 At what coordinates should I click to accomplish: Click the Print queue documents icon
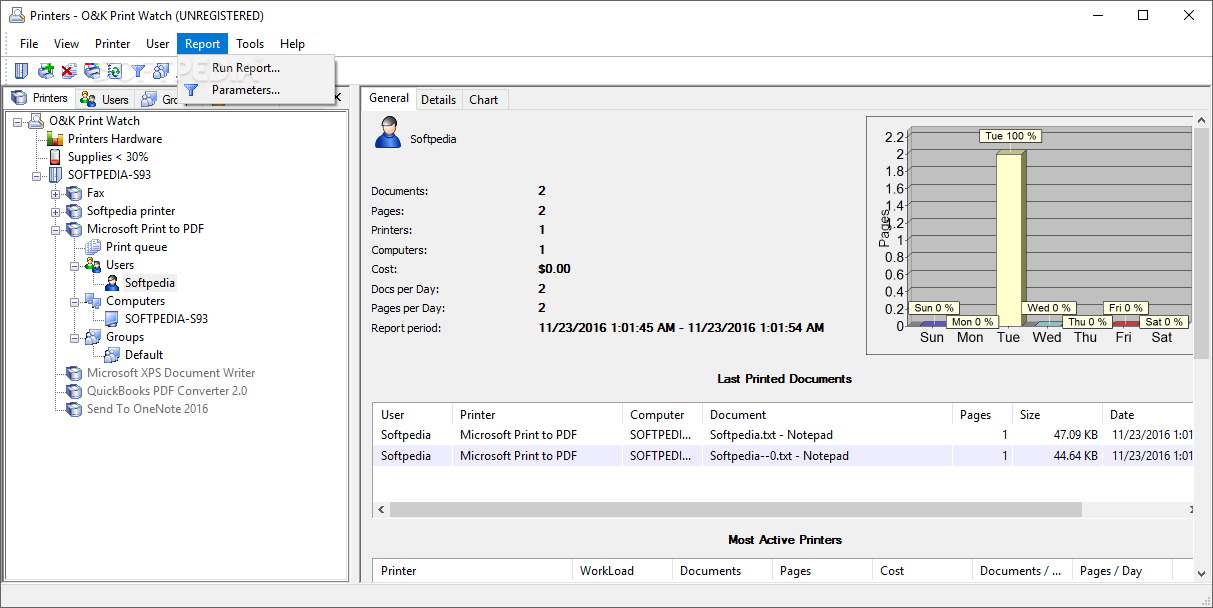click(93, 247)
